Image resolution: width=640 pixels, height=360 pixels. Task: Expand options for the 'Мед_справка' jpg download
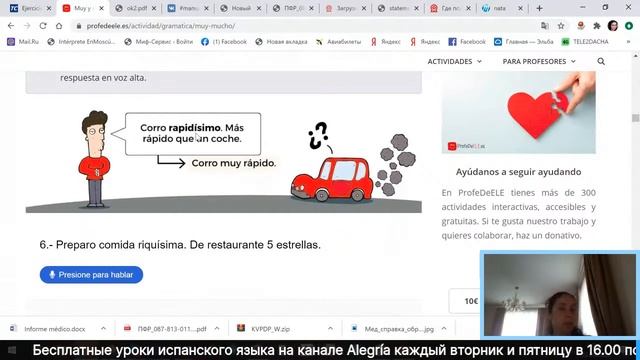click(444, 329)
